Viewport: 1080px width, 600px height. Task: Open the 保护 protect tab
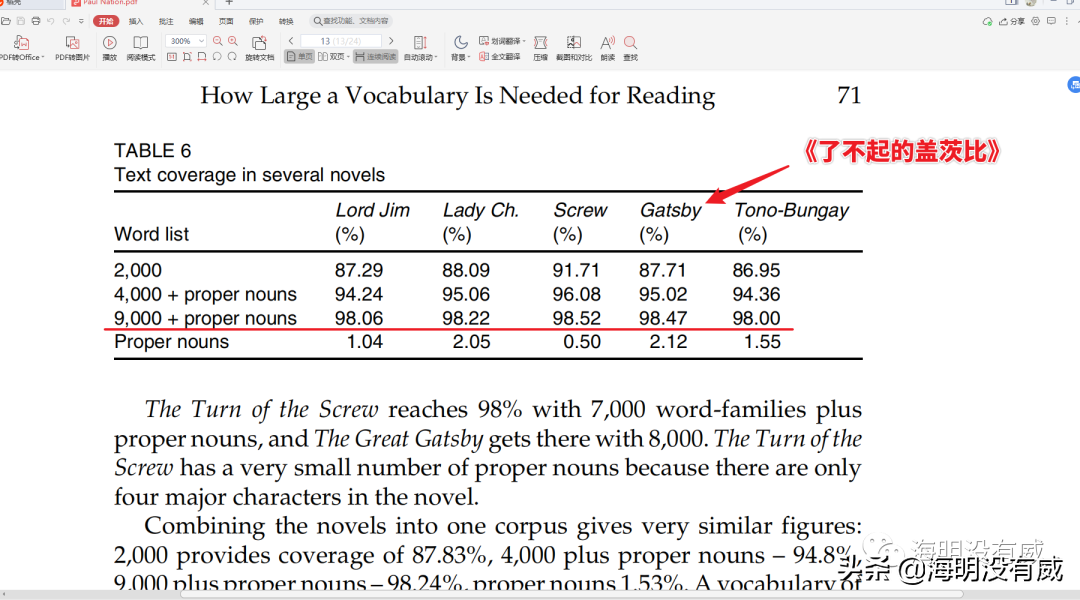pos(256,21)
